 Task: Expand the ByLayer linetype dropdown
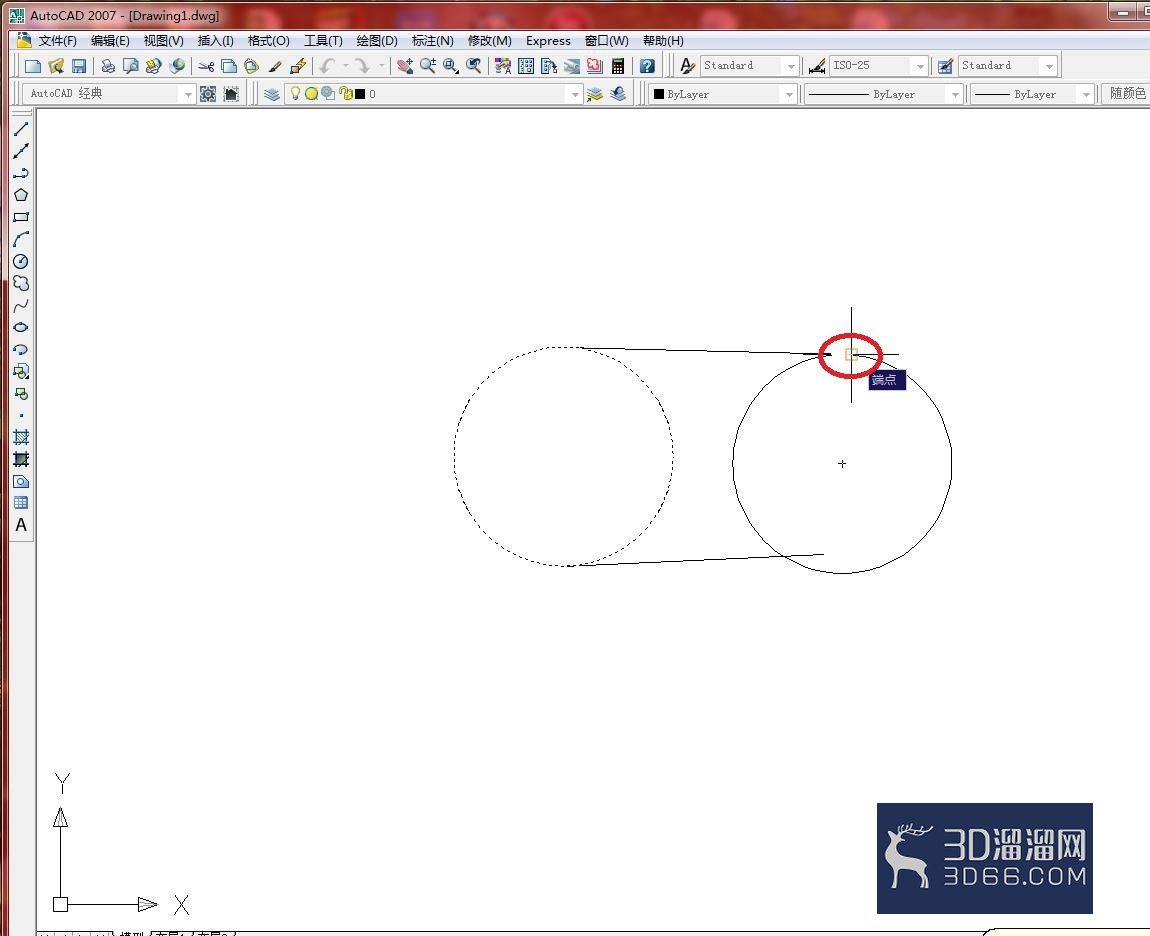955,94
